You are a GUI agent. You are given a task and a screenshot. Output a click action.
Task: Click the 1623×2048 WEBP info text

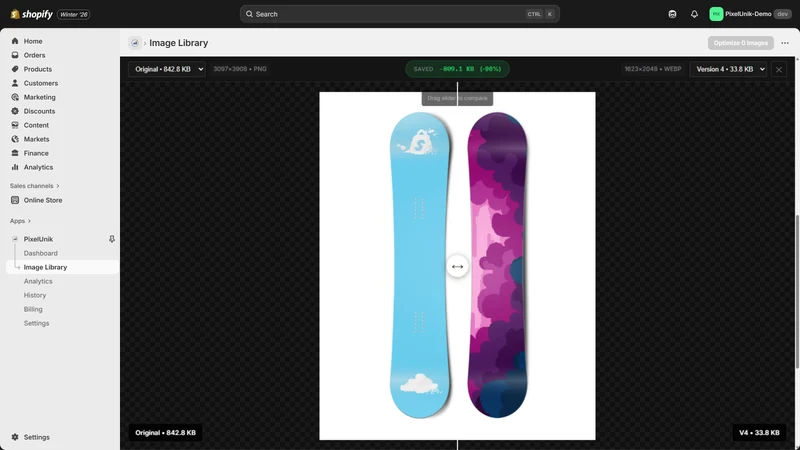(x=653, y=69)
